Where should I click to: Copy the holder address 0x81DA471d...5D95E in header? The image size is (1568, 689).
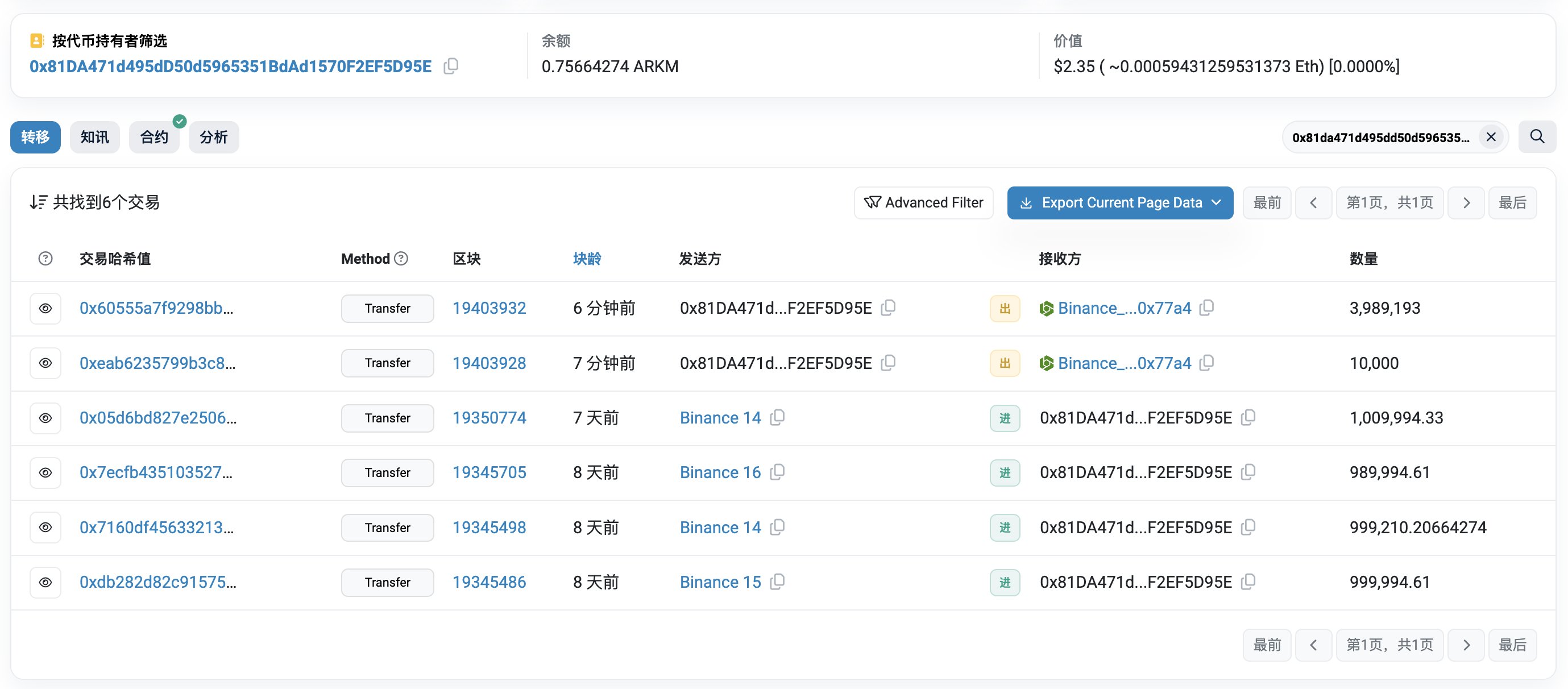click(451, 66)
